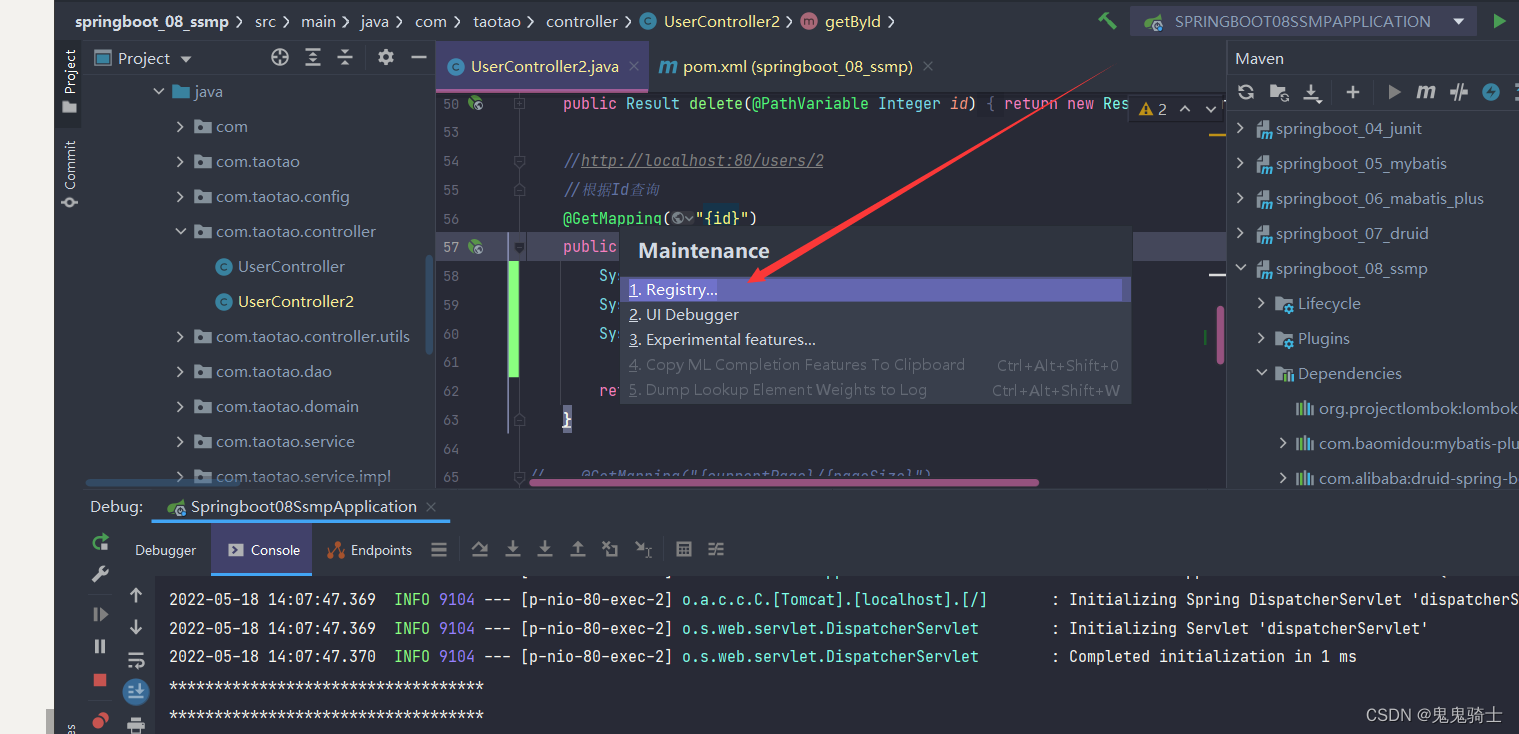The height and width of the screenshot is (734, 1519).
Task: Toggle Maven Skip Tests mode
Action: click(1459, 92)
